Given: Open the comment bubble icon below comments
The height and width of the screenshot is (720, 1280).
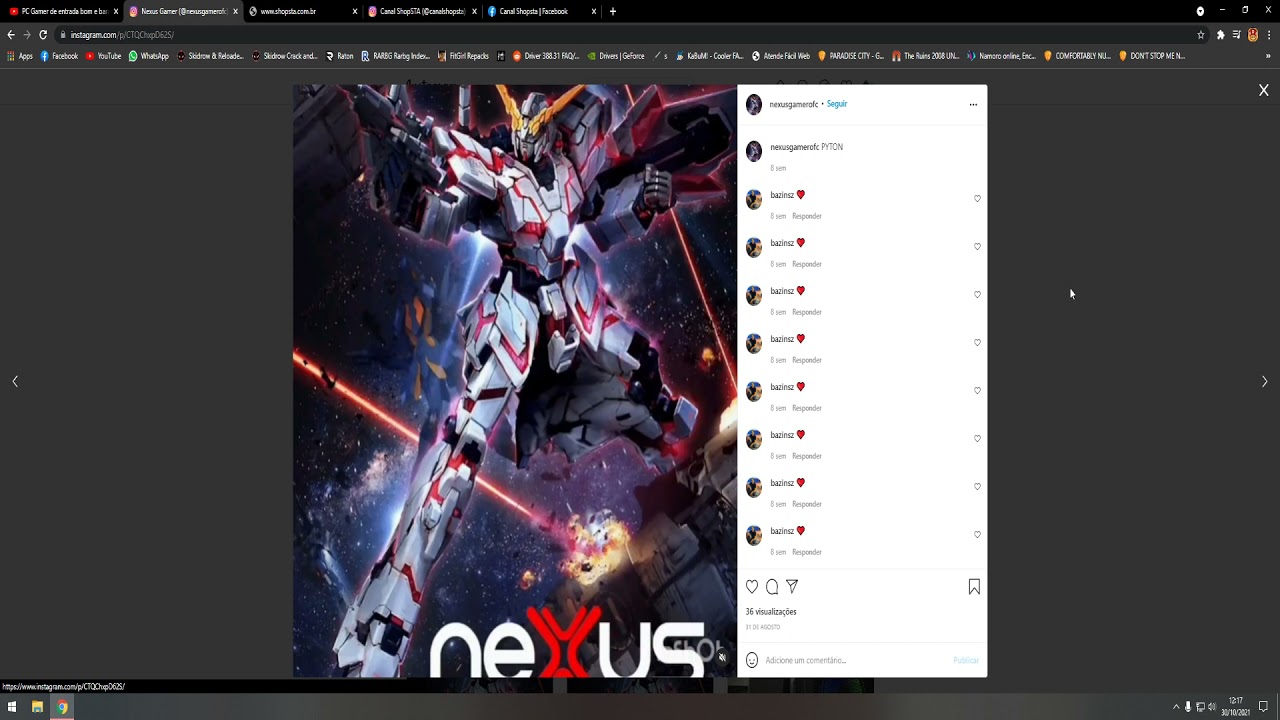Looking at the screenshot, I should coord(772,587).
